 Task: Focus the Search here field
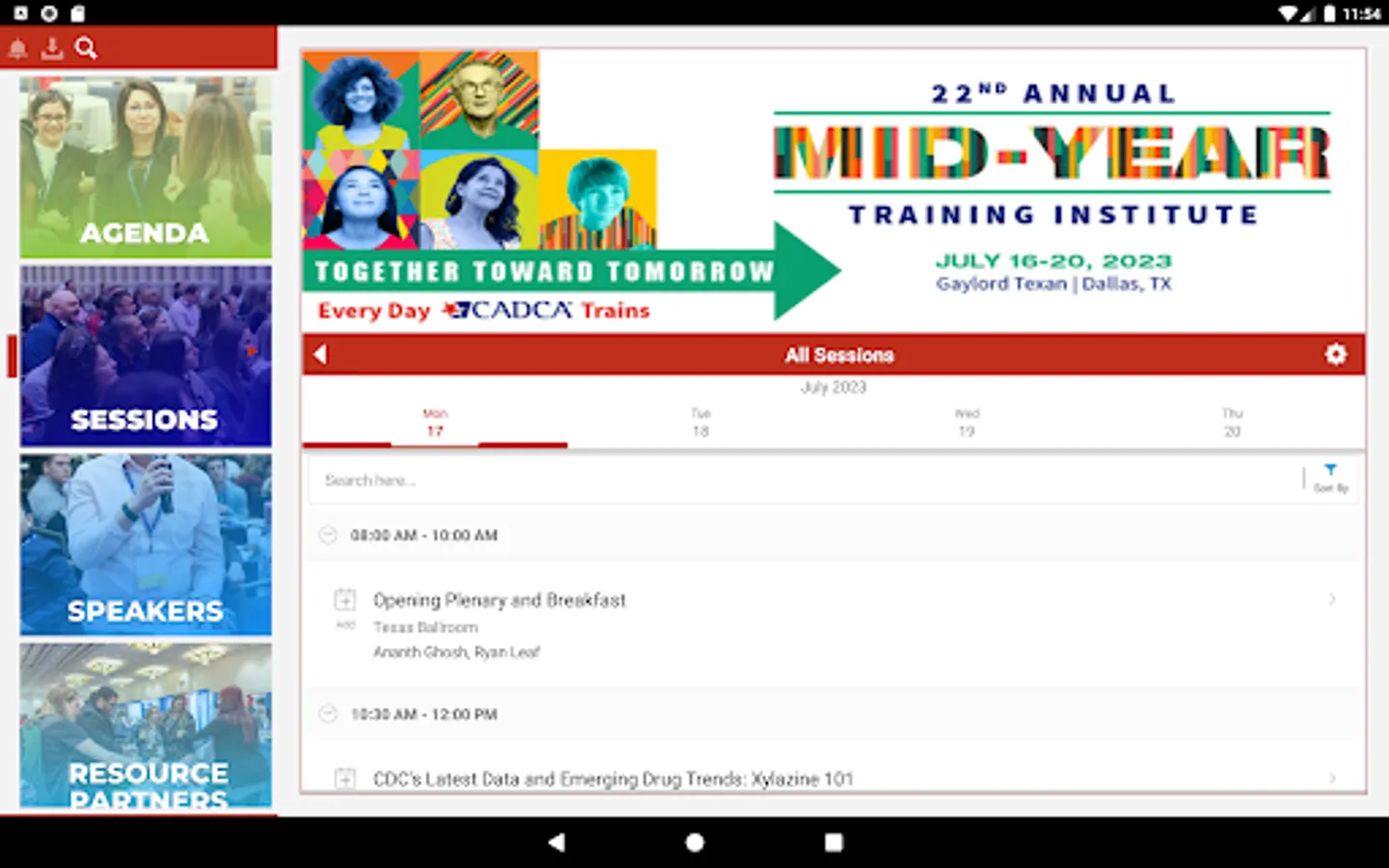click(x=805, y=480)
